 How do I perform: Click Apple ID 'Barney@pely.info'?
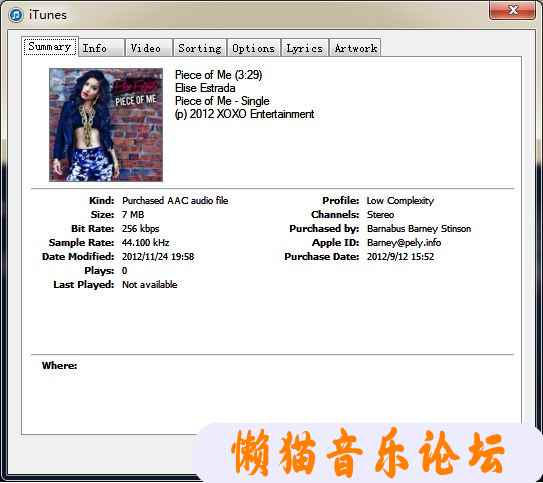tap(404, 243)
